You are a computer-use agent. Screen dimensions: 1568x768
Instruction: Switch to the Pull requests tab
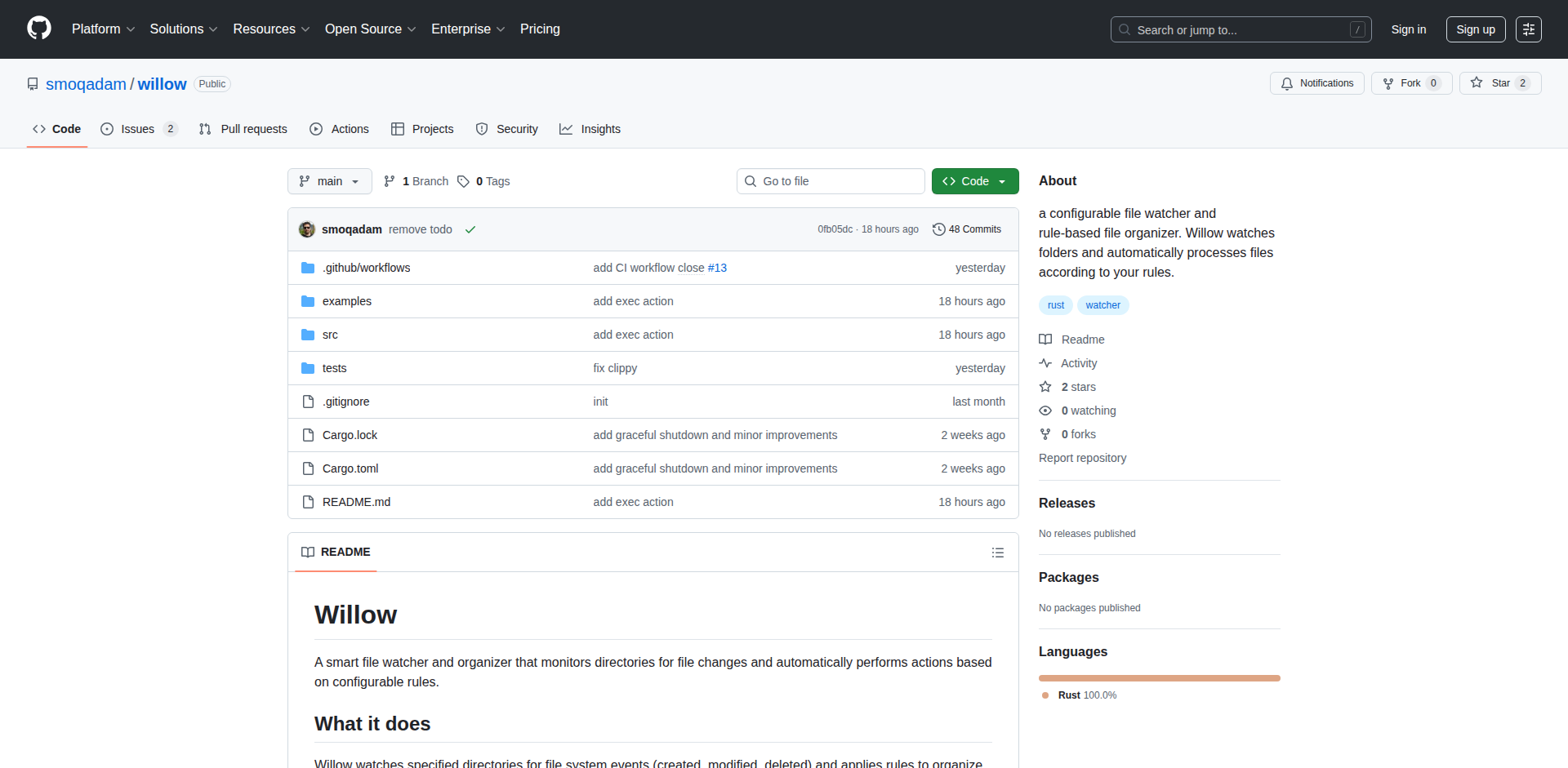click(243, 129)
